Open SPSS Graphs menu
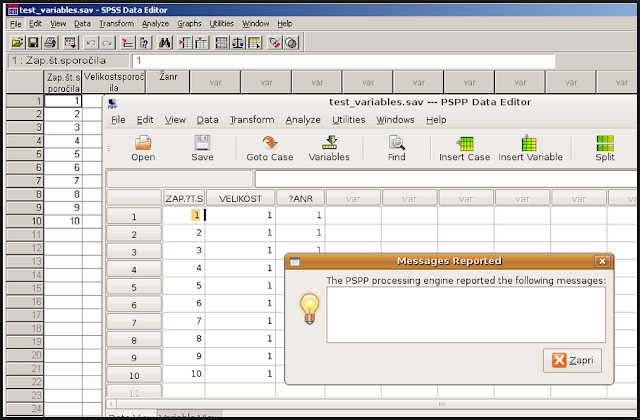 pos(189,24)
